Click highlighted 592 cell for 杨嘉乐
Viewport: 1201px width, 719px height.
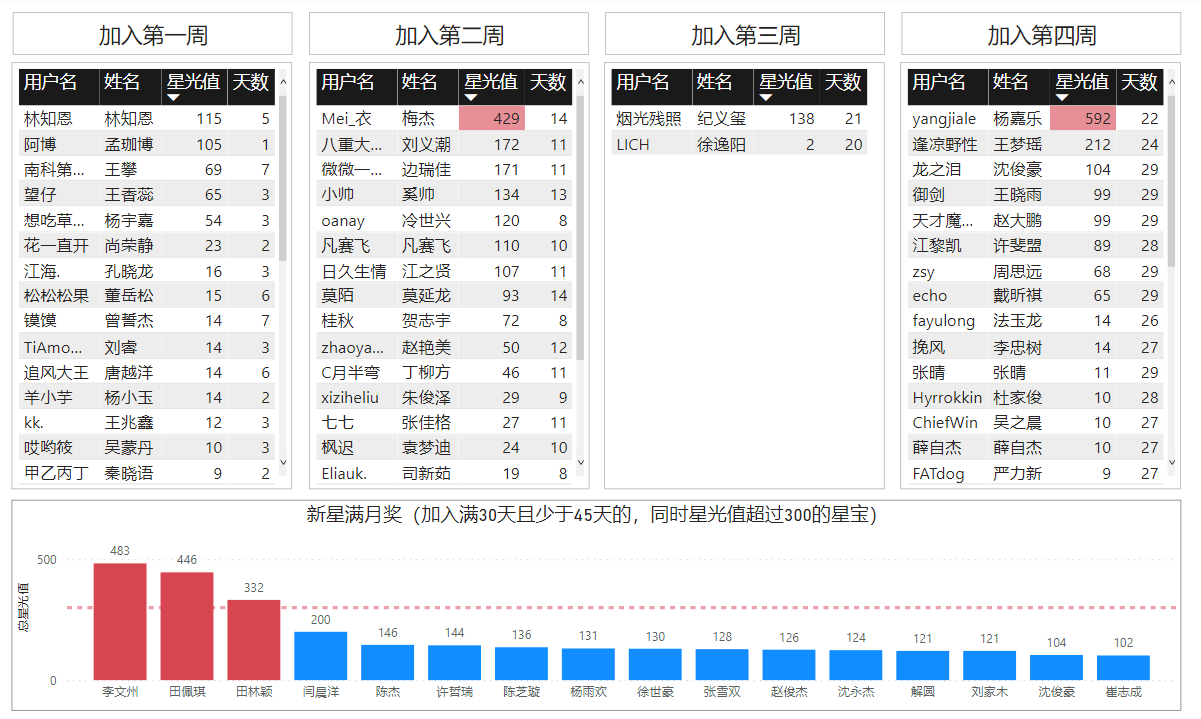click(x=1083, y=118)
